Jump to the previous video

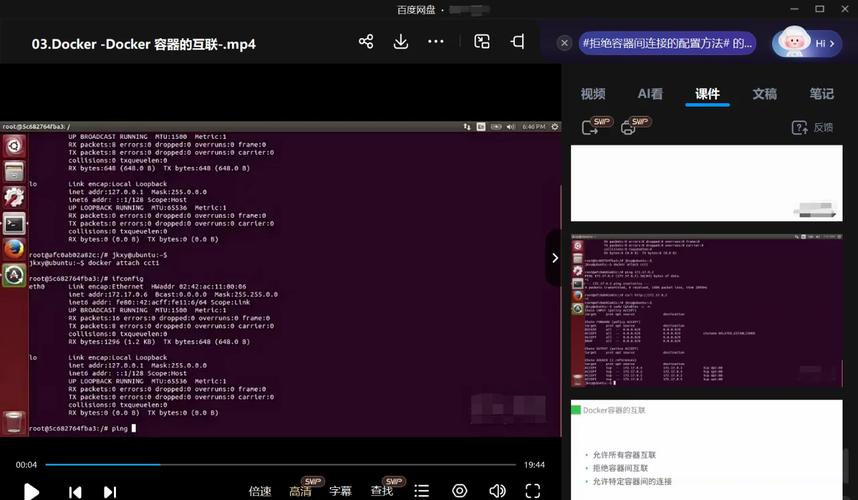pos(75,492)
